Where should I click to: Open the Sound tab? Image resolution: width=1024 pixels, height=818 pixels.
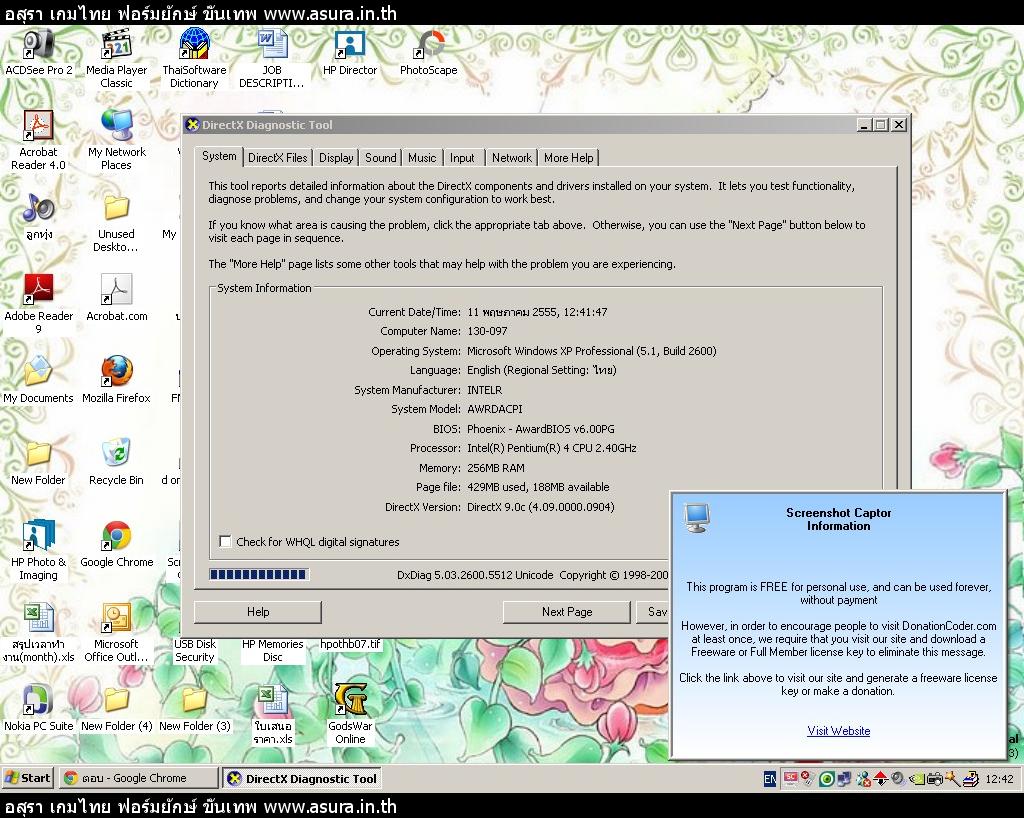pyautogui.click(x=381, y=158)
